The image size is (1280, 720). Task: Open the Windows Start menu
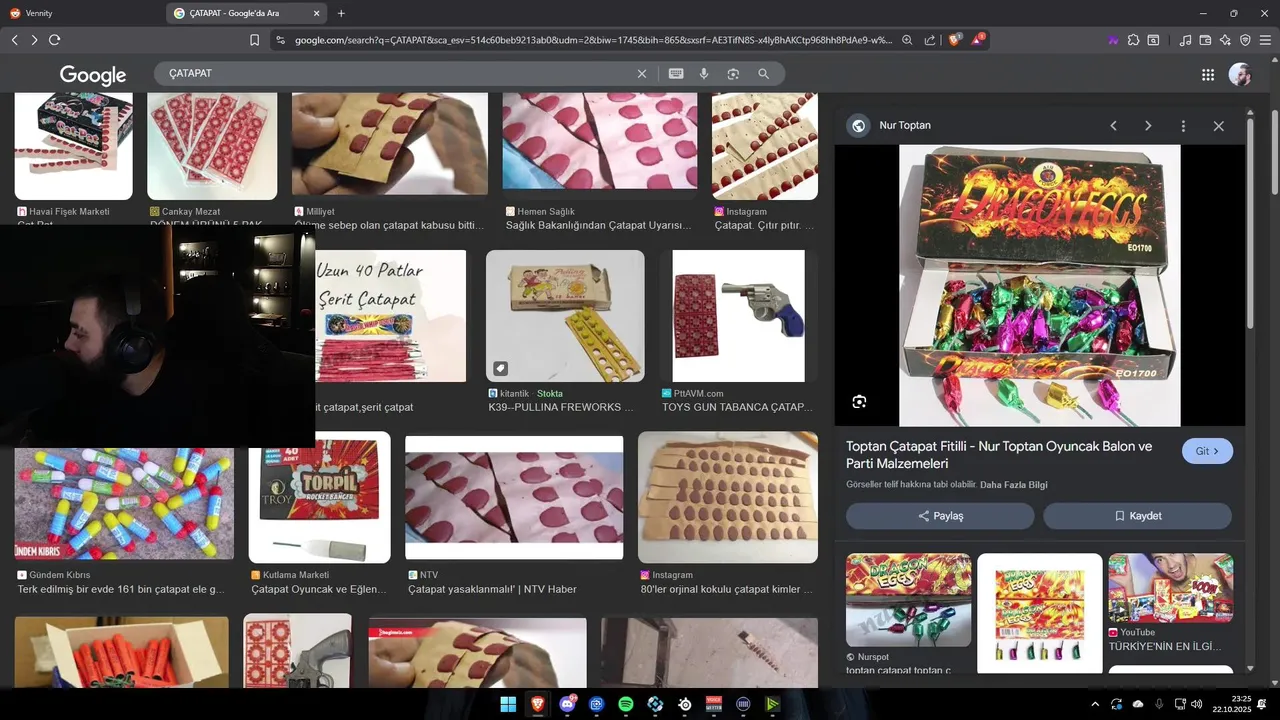click(x=508, y=704)
